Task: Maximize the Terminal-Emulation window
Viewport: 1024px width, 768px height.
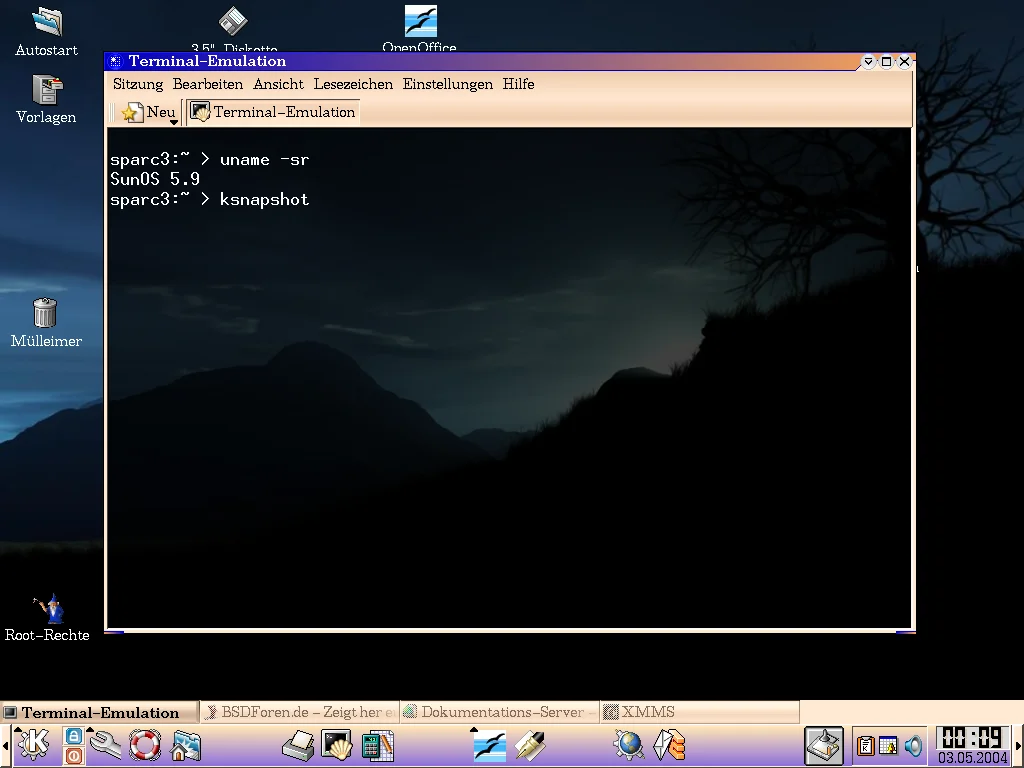Action: [x=886, y=62]
